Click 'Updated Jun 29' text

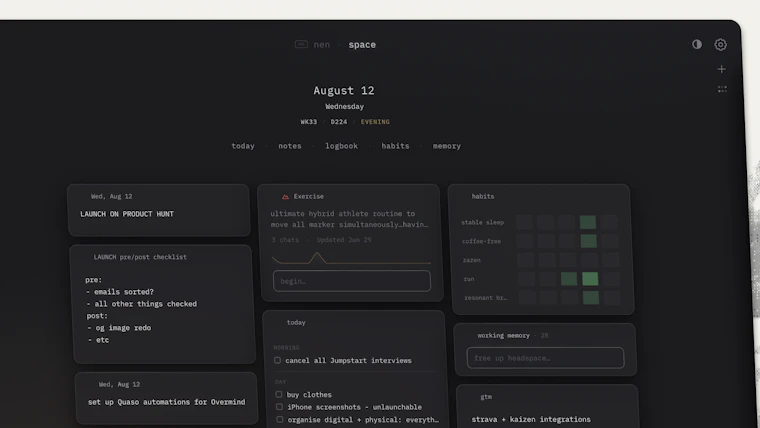pyautogui.click(x=344, y=240)
